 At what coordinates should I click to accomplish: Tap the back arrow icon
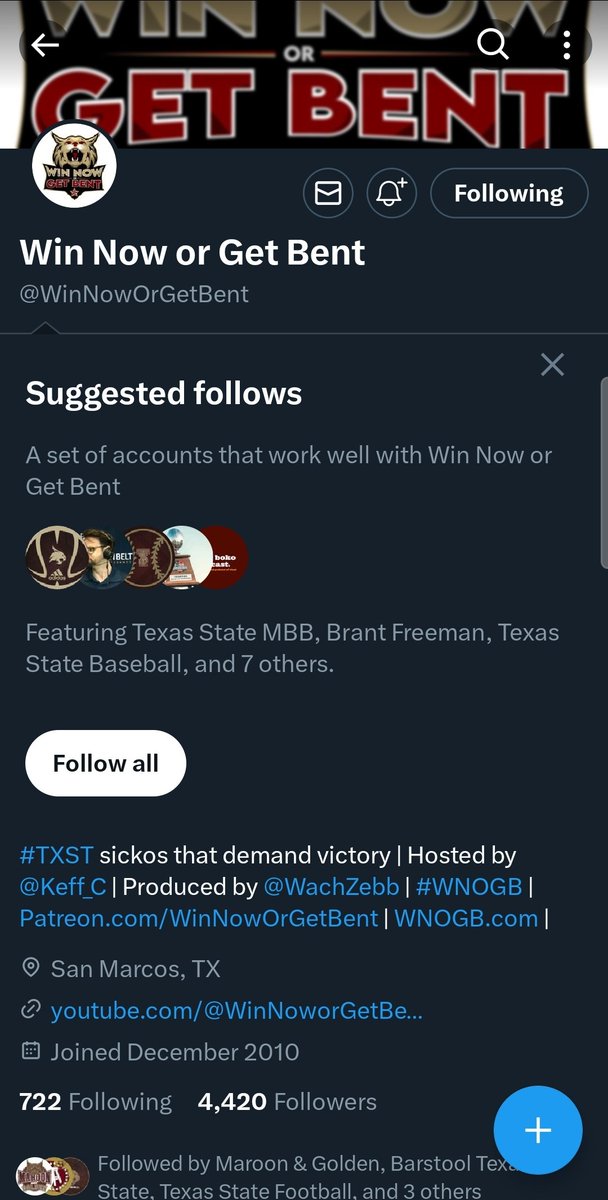click(x=45, y=45)
